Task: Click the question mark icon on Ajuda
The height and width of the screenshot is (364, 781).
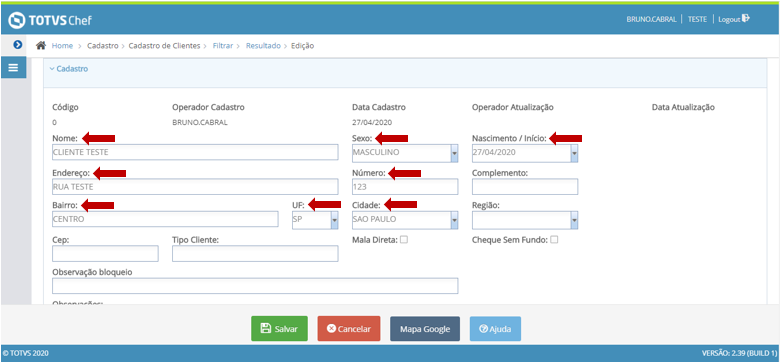Action: click(x=483, y=329)
